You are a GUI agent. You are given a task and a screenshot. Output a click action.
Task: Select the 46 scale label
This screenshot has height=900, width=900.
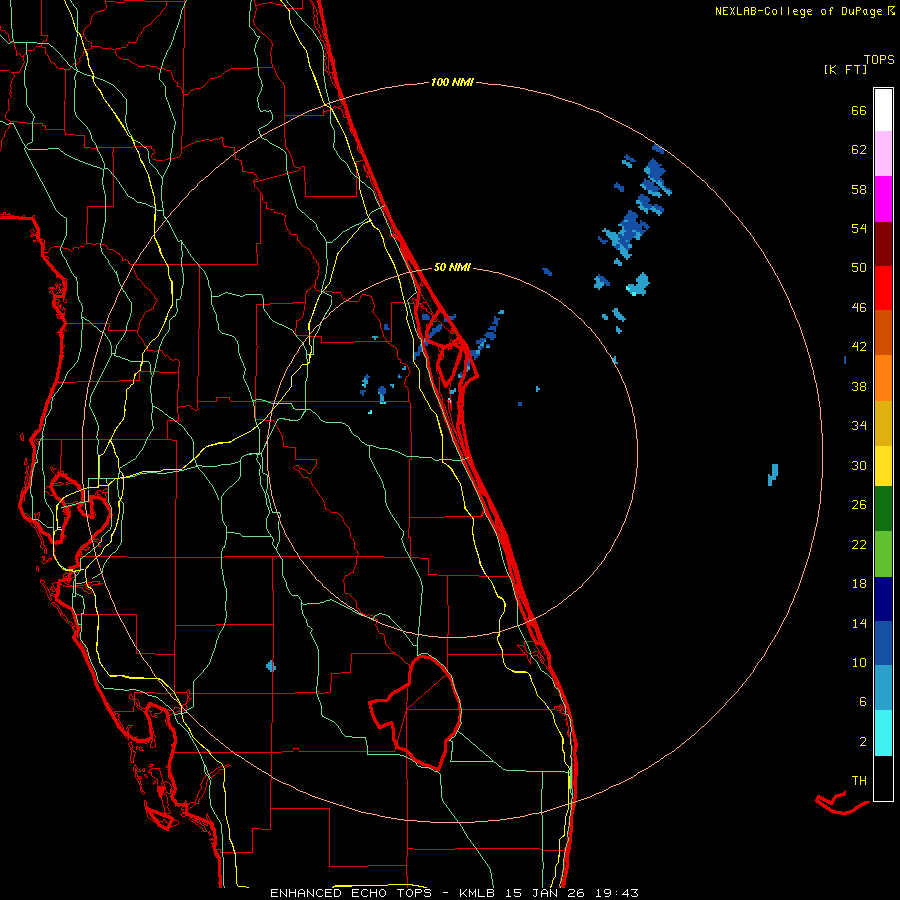pos(859,308)
